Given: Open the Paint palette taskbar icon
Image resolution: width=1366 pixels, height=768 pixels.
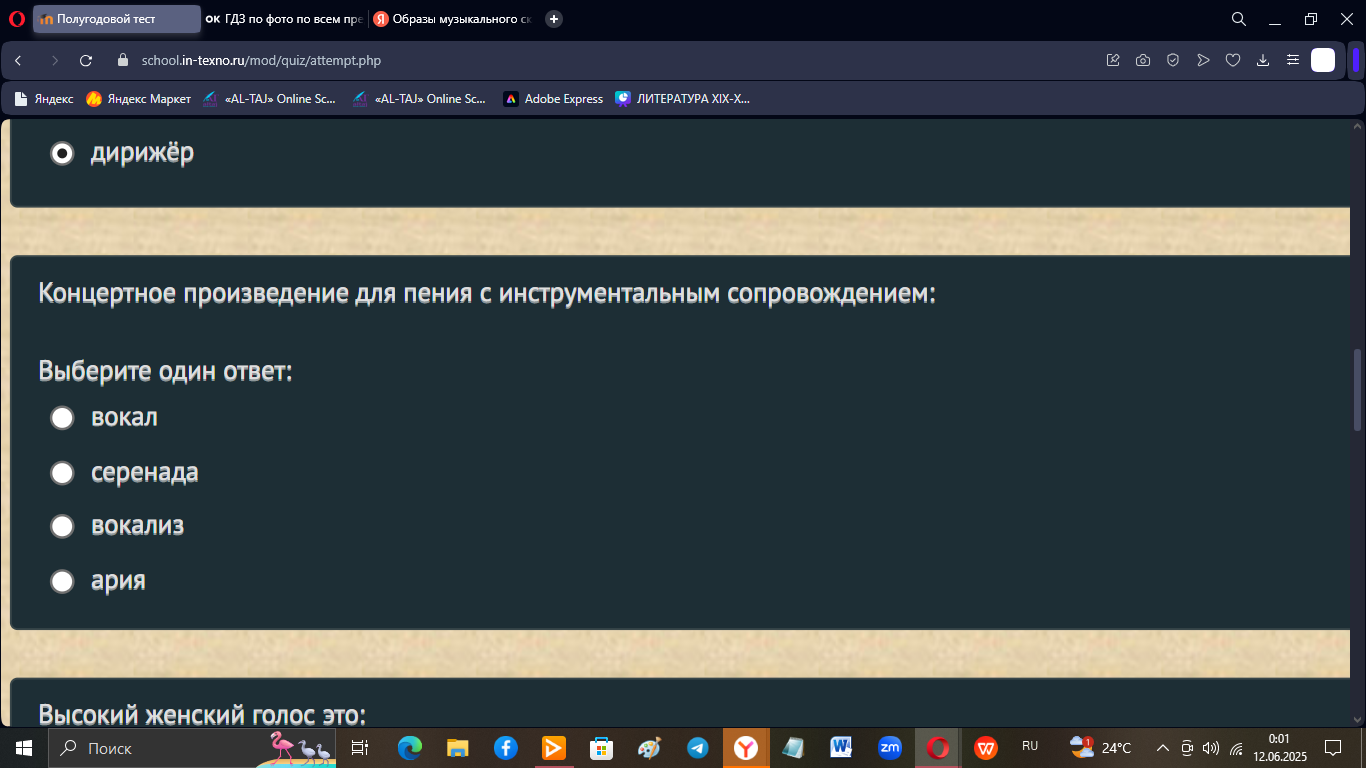Looking at the screenshot, I should point(649,748).
